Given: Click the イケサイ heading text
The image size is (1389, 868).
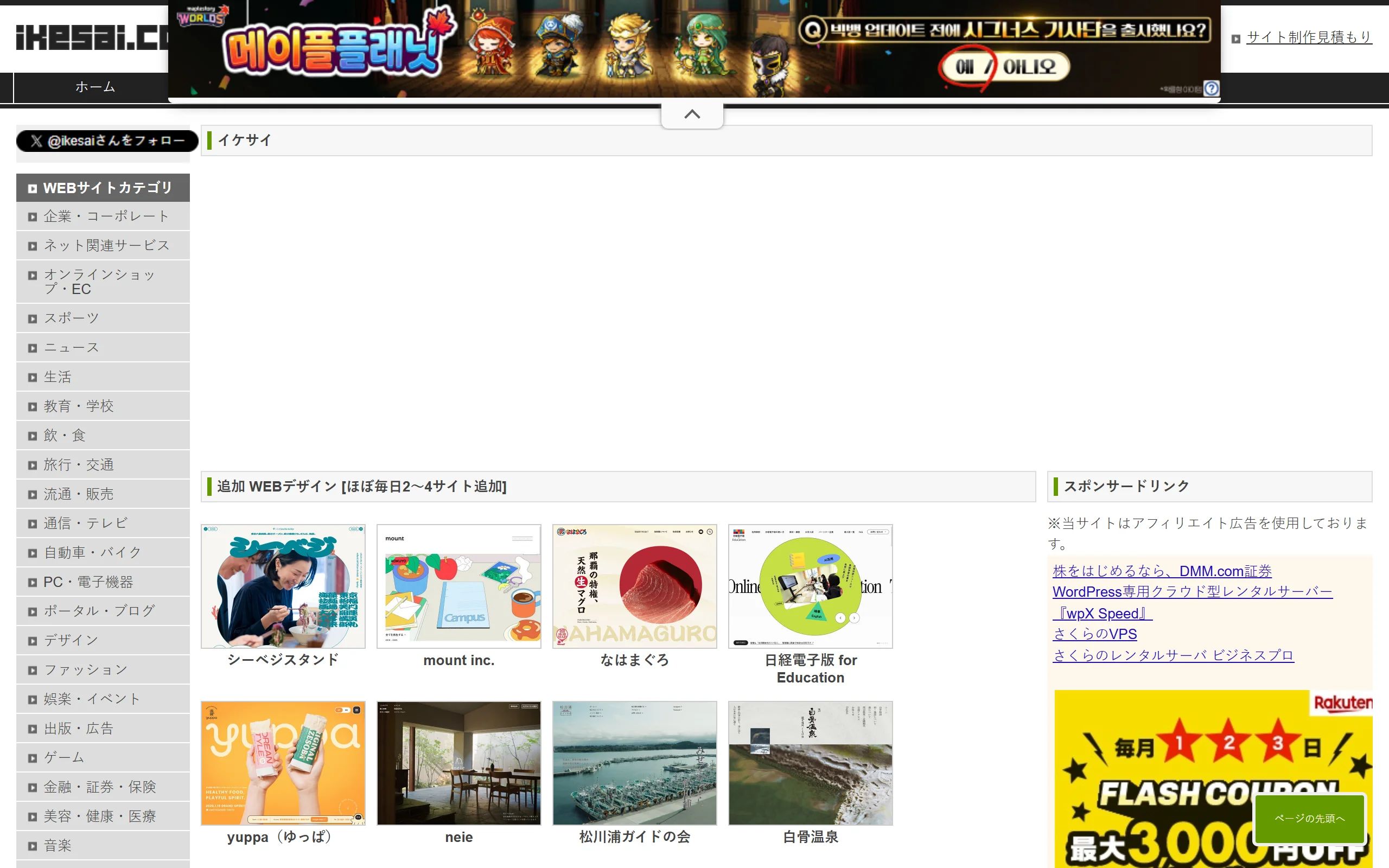Looking at the screenshot, I should [244, 140].
